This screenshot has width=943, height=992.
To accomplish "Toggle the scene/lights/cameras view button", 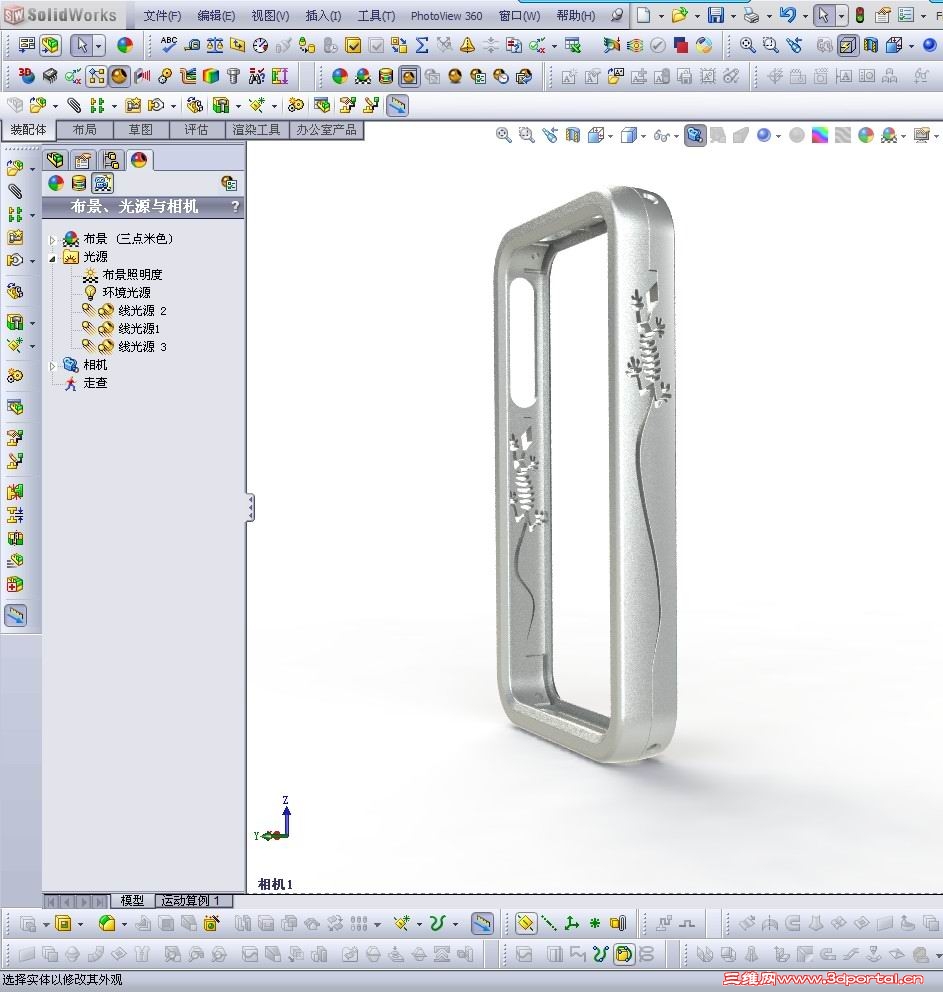I will pos(102,183).
